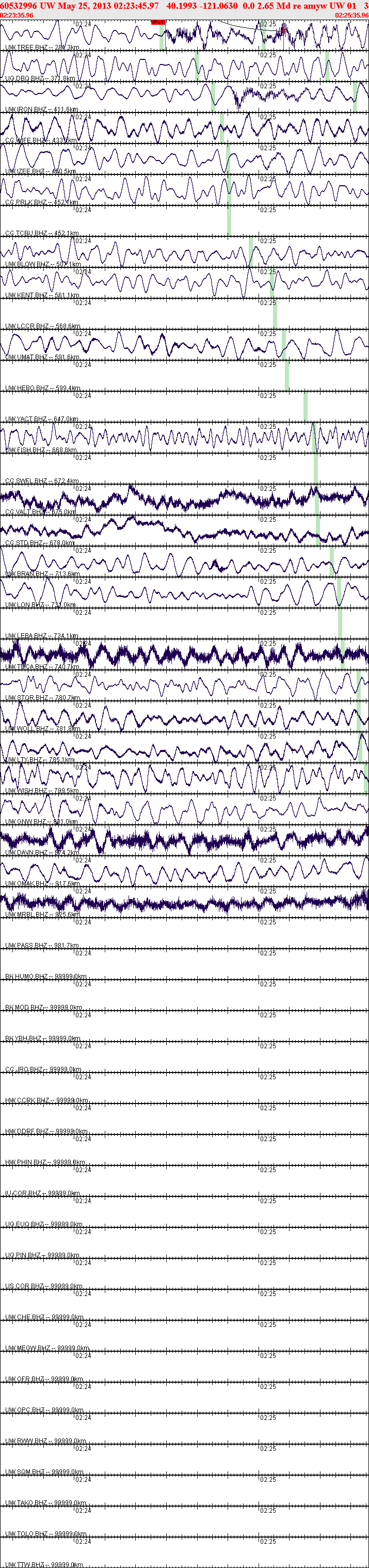Select the UW FISH BHZ station label
369x1568 pixels.
pos(41,451)
